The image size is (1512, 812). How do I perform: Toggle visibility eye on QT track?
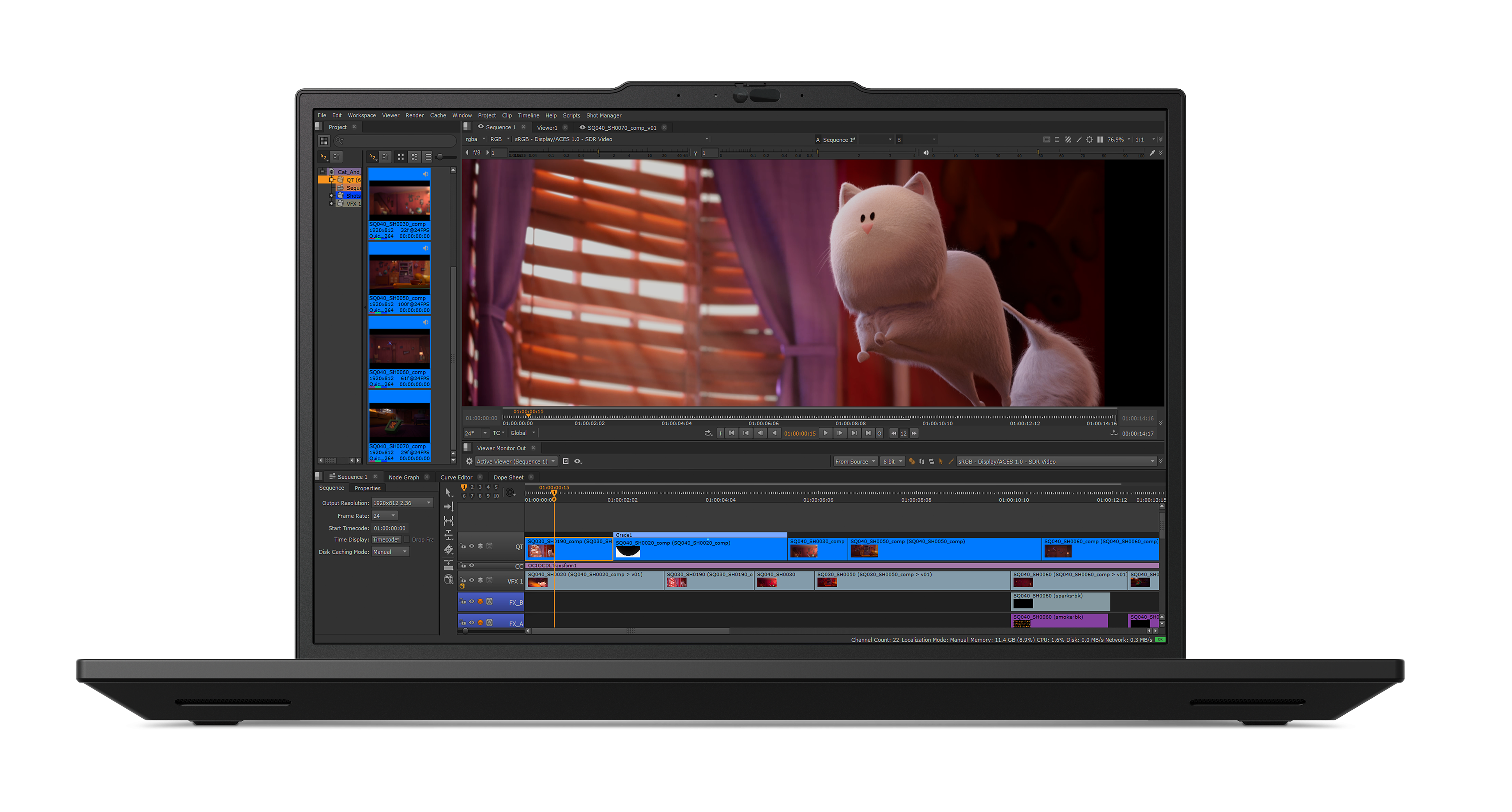pos(471,547)
